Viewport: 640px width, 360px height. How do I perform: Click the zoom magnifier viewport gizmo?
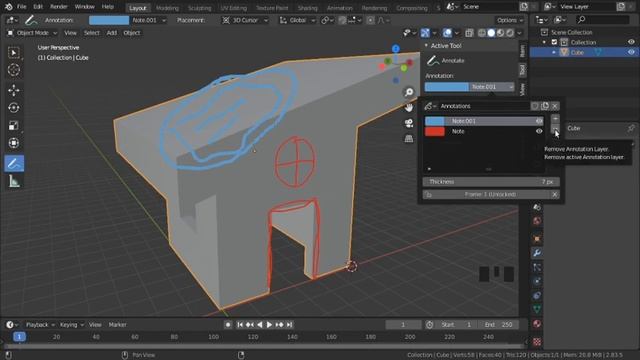(409, 92)
